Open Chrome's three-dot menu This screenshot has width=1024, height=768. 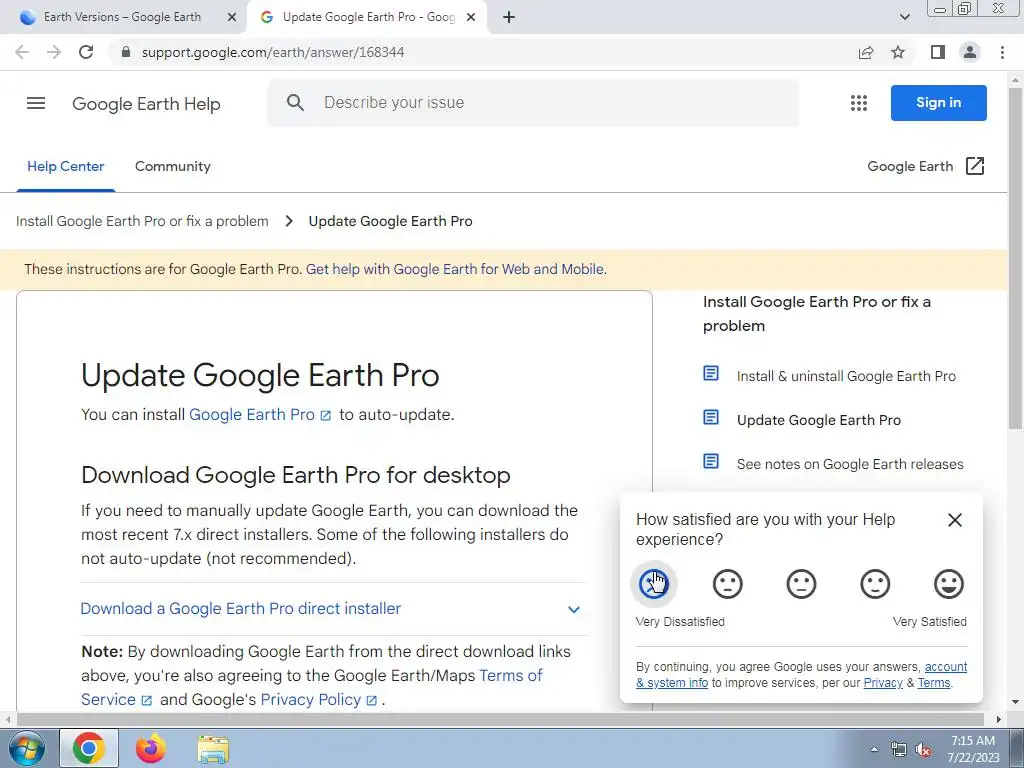1002,52
